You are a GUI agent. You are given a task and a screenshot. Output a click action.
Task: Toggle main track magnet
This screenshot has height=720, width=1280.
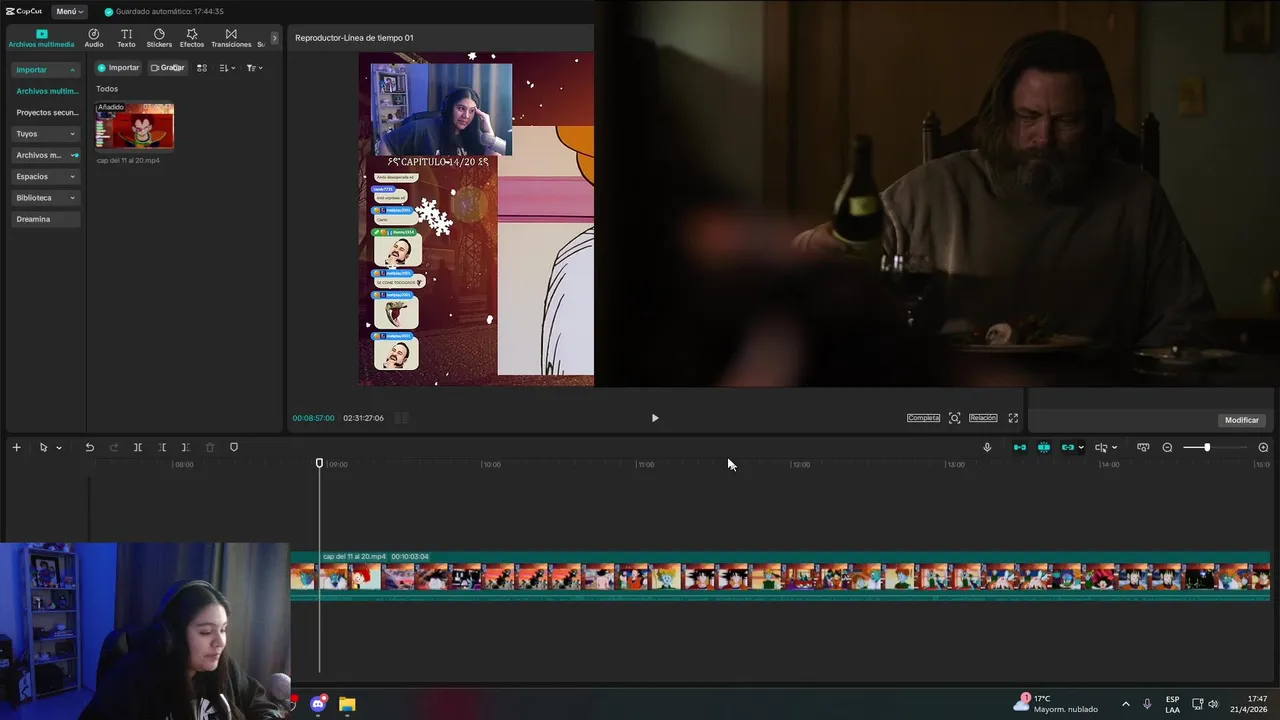tap(1020, 447)
